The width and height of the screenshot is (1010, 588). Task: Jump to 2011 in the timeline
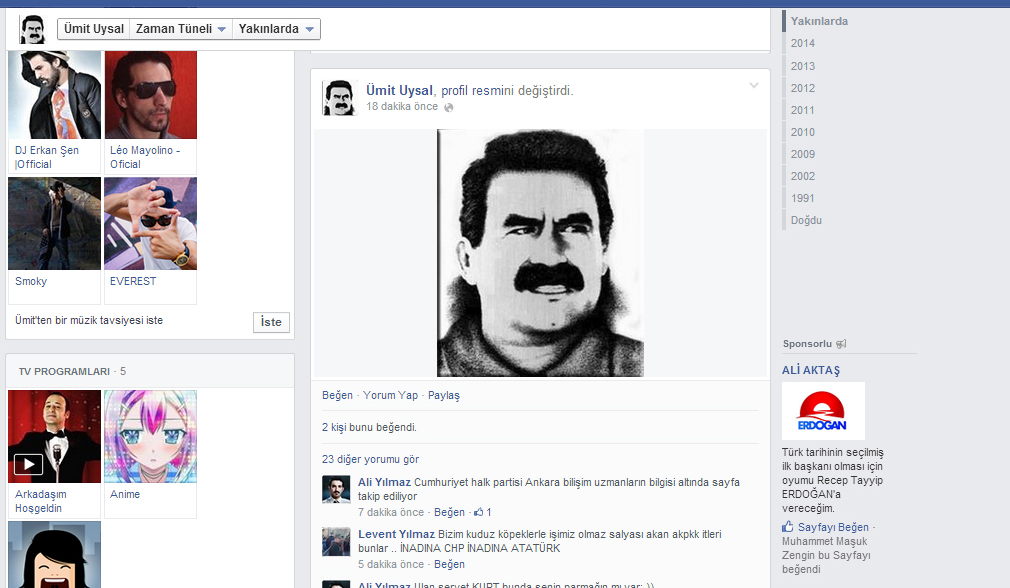click(803, 110)
